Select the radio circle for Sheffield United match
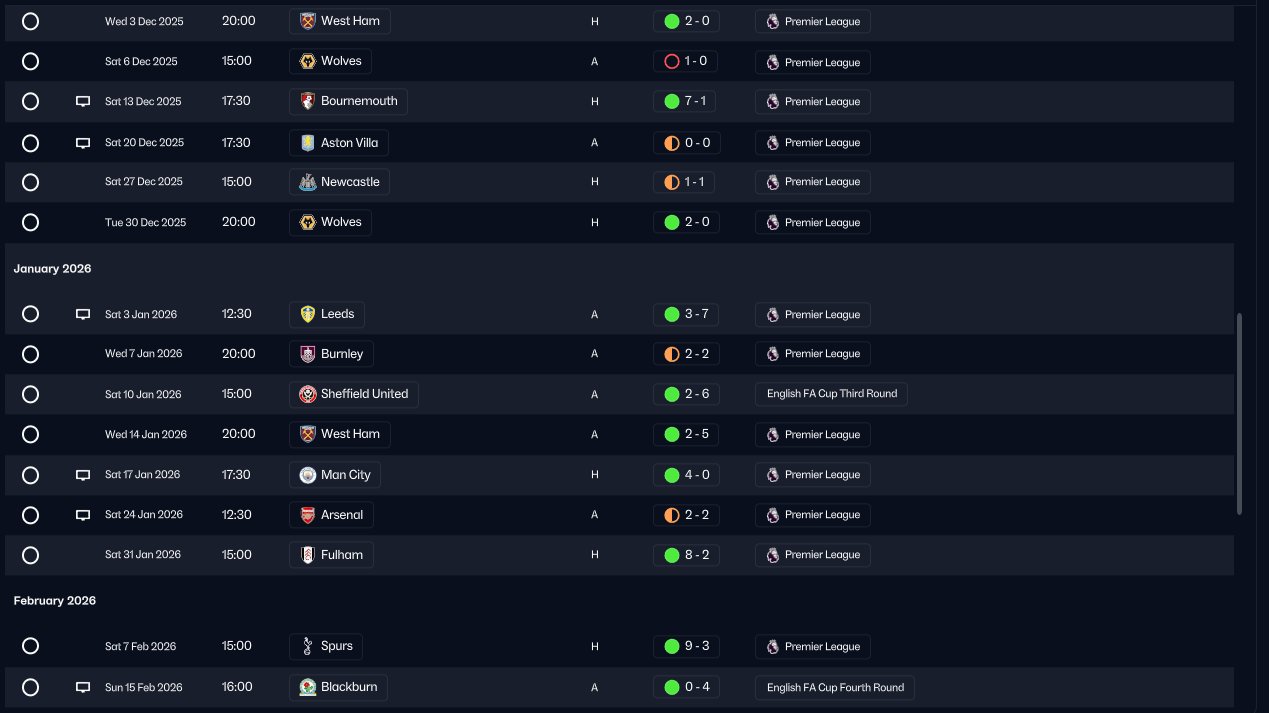Viewport: 1269px width, 713px height. click(30, 394)
